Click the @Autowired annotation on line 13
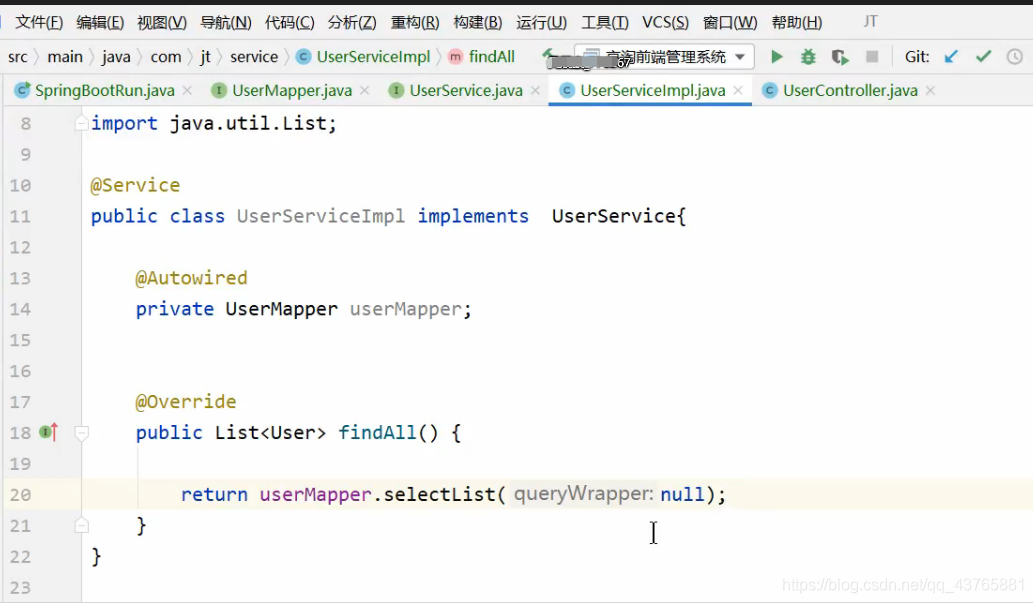Image resolution: width=1033 pixels, height=603 pixels. tap(191, 278)
